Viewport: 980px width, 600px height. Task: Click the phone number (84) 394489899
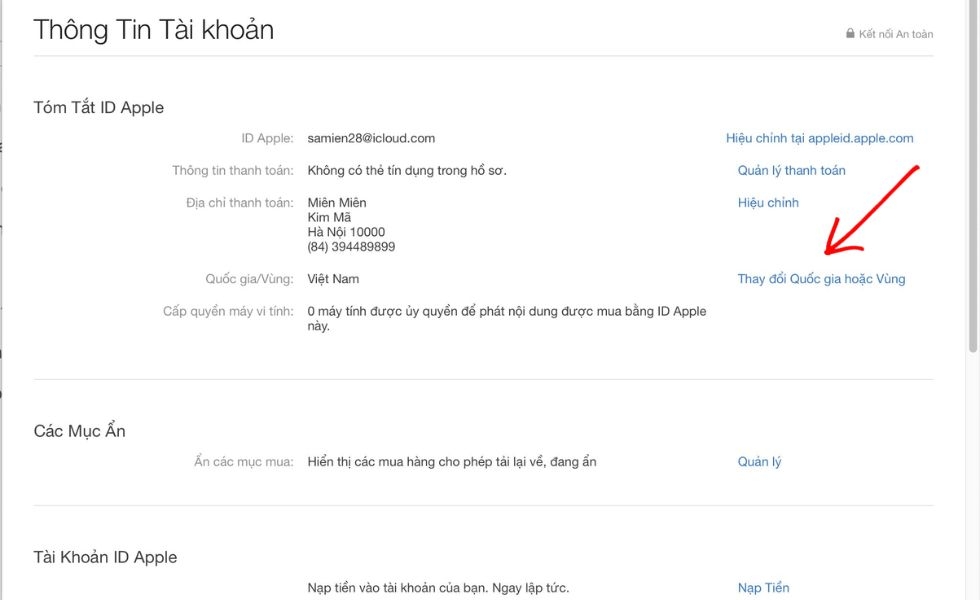351,247
